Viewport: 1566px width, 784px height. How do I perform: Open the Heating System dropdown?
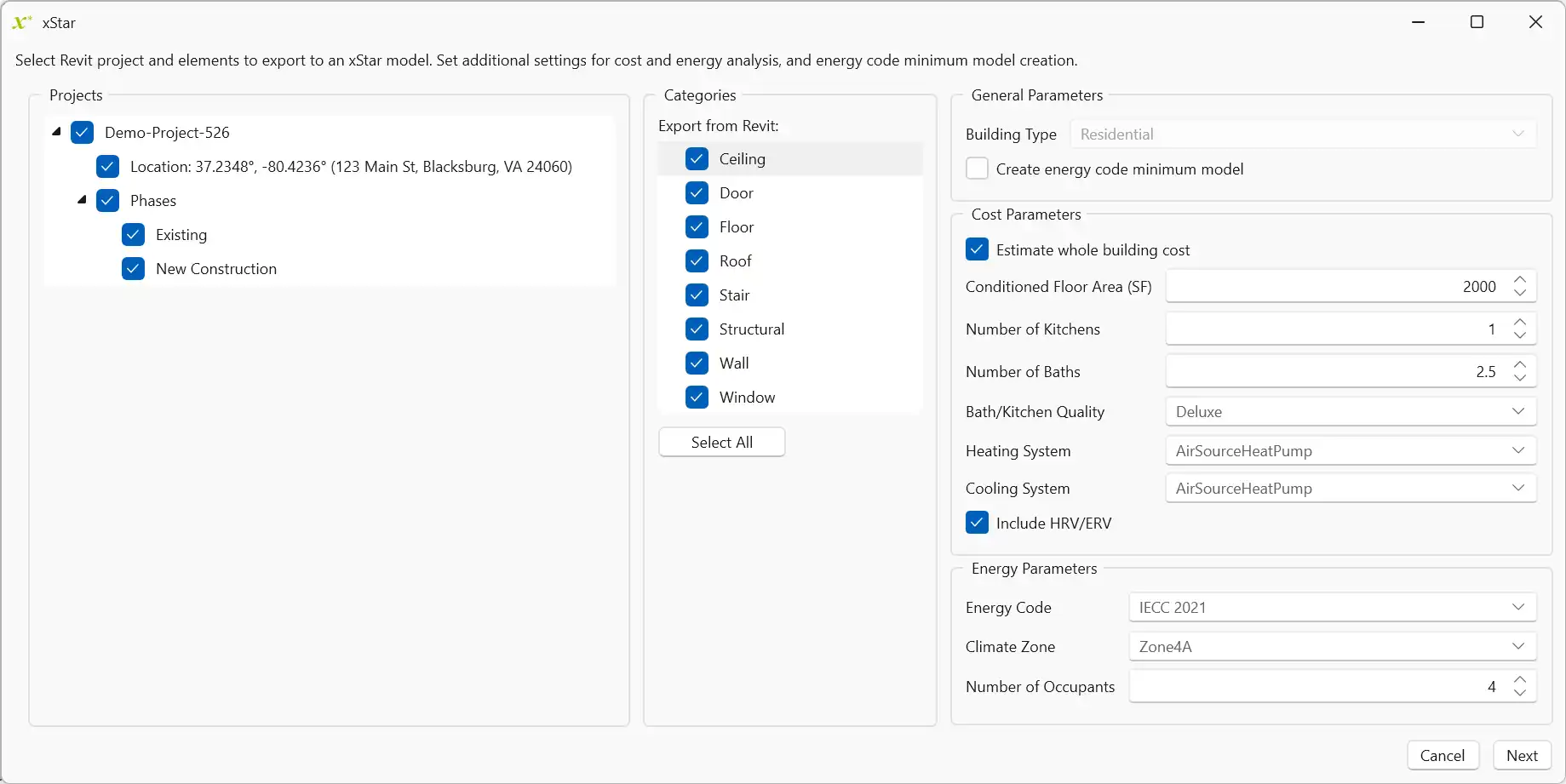coord(1350,451)
